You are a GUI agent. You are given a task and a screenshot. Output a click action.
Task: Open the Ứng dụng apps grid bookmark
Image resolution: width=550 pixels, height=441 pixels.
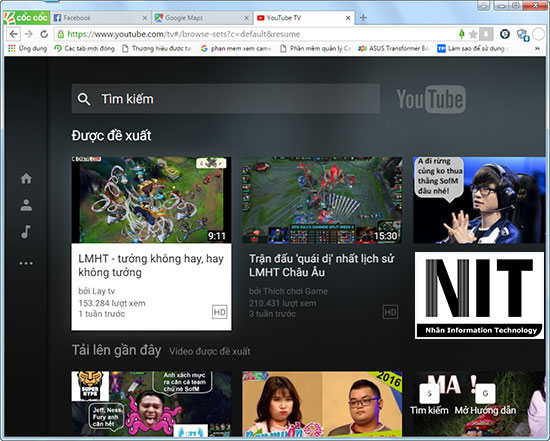27,48
